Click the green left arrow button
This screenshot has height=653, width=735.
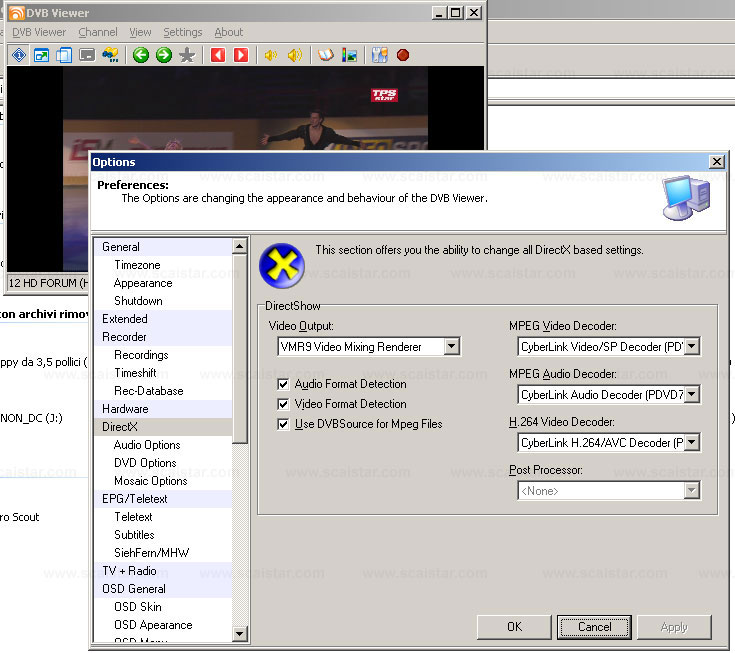coord(141,55)
